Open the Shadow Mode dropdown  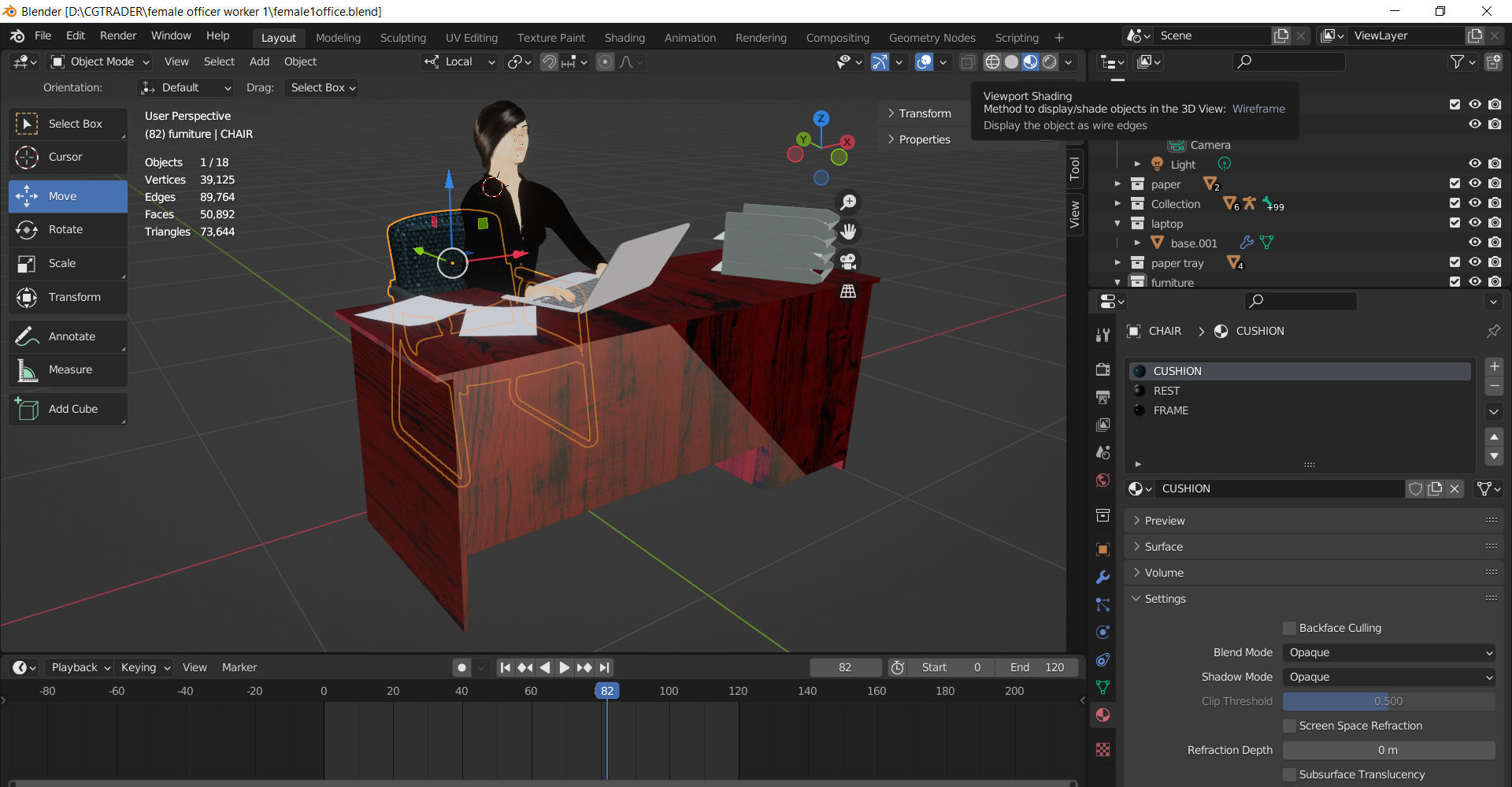click(x=1388, y=677)
